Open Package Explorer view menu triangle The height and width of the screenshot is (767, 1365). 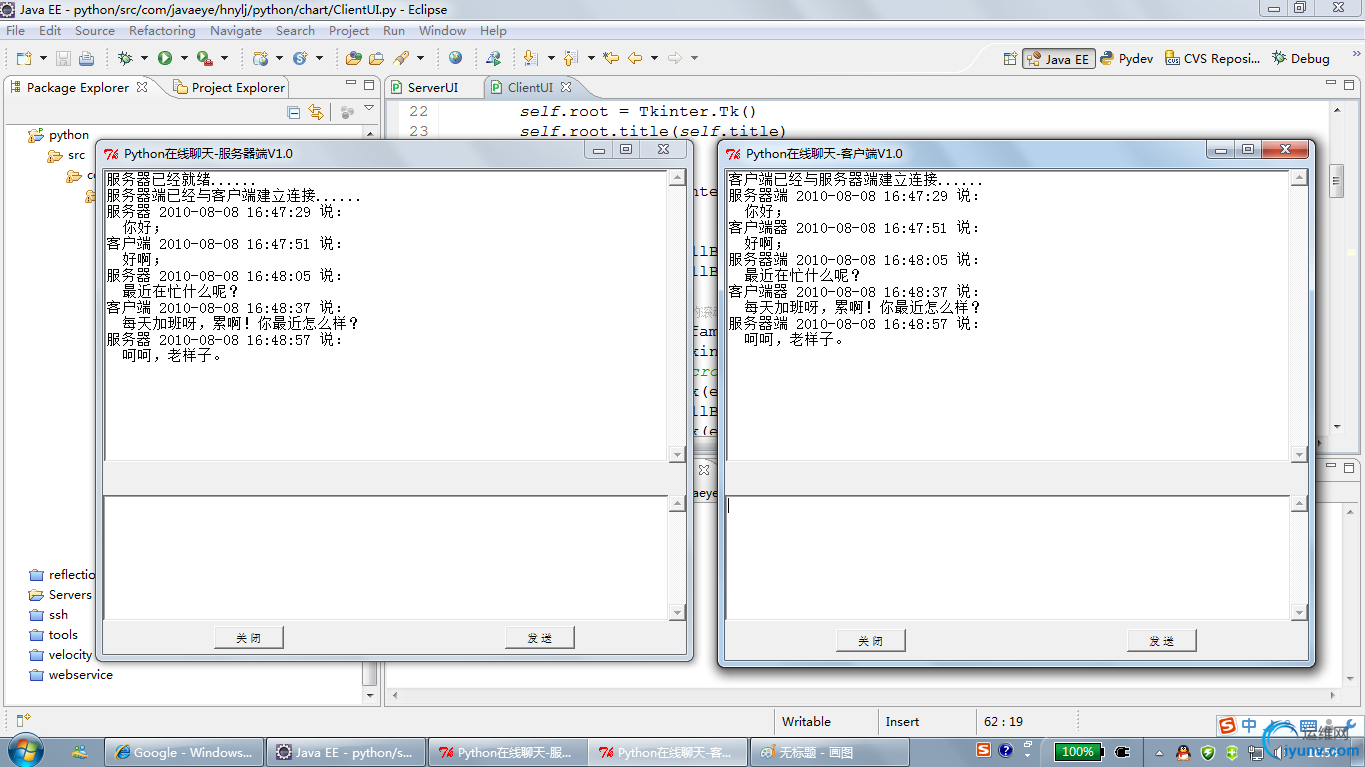(x=369, y=110)
